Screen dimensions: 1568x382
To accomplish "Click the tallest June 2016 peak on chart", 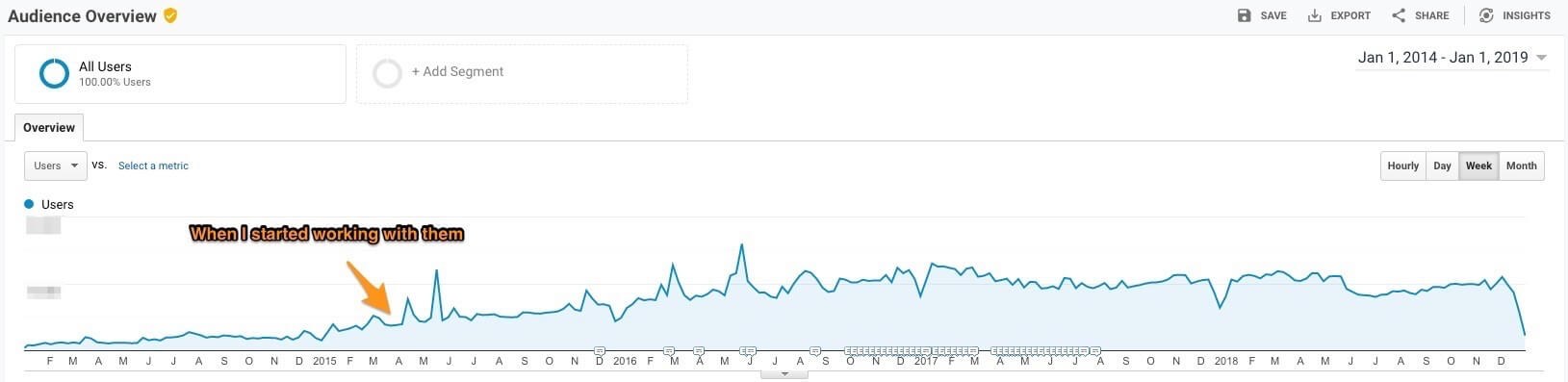I will click(741, 245).
